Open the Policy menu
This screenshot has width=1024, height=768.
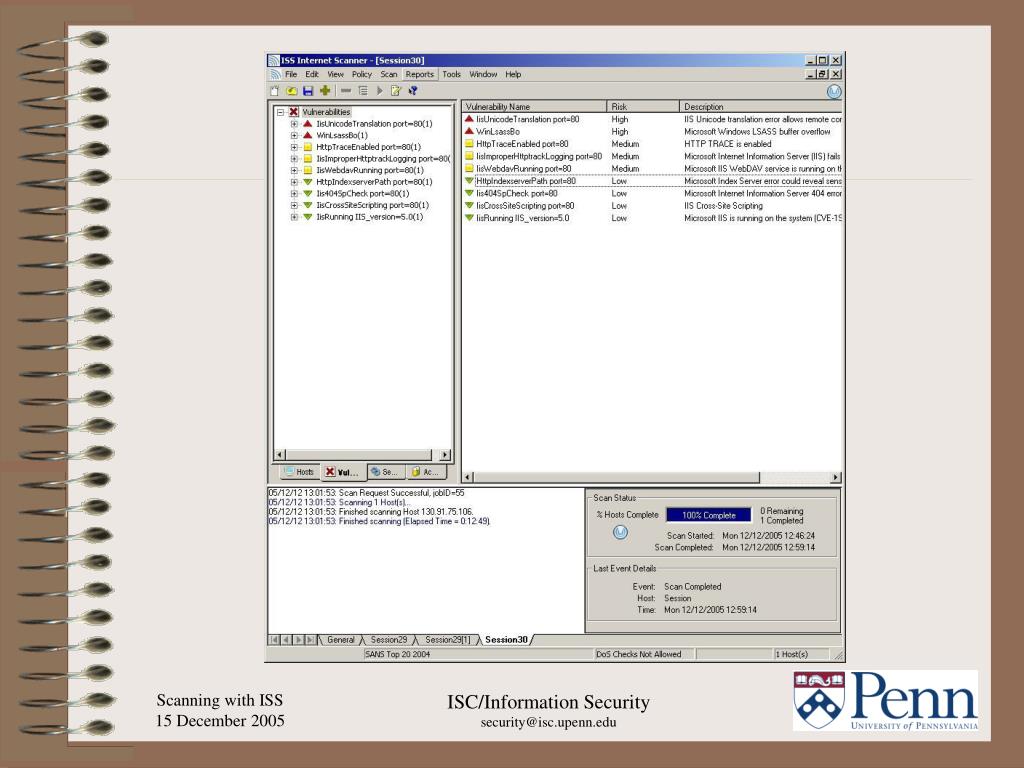pyautogui.click(x=362, y=74)
